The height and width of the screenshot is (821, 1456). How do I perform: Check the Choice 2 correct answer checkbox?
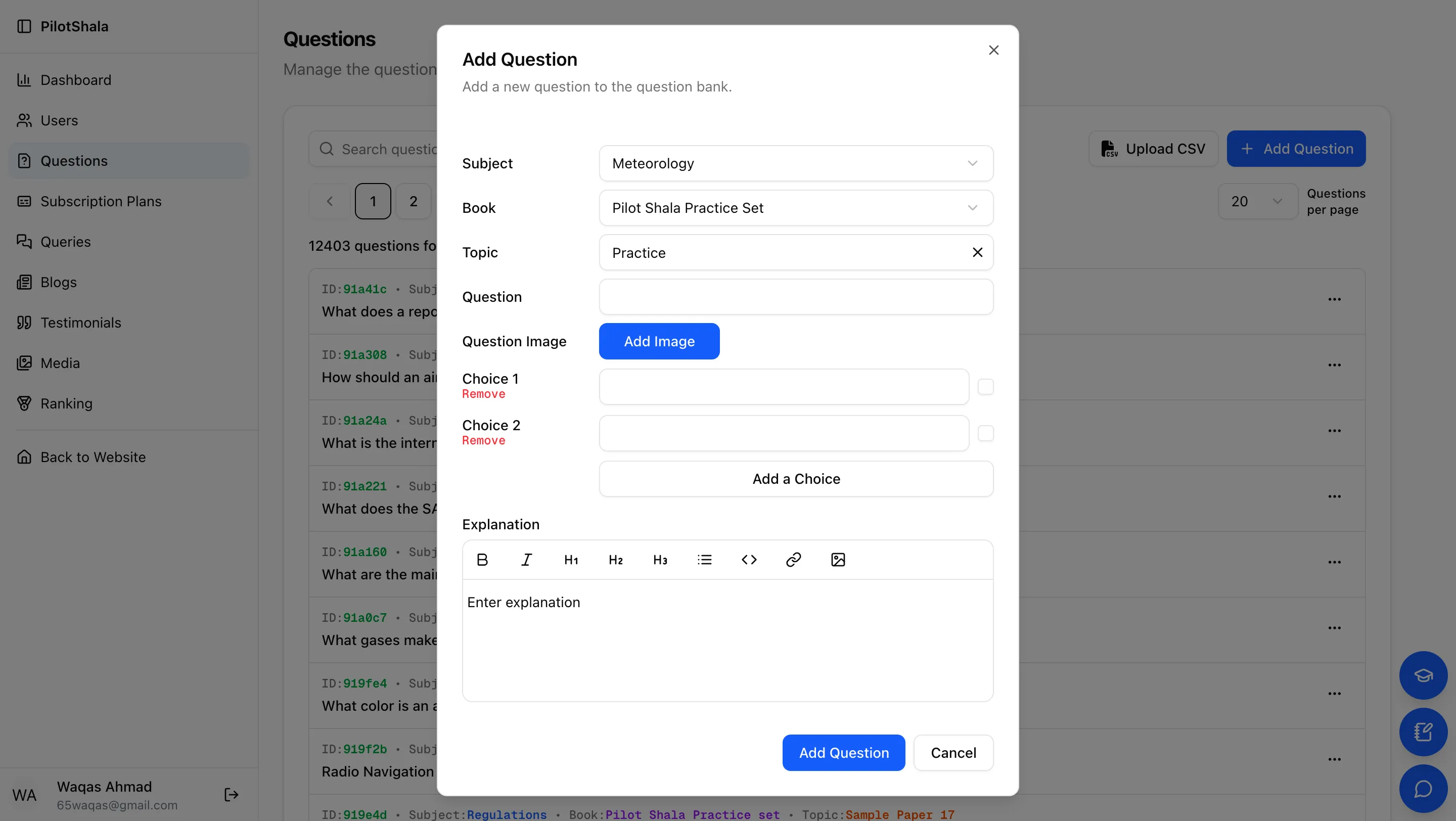pyautogui.click(x=985, y=433)
